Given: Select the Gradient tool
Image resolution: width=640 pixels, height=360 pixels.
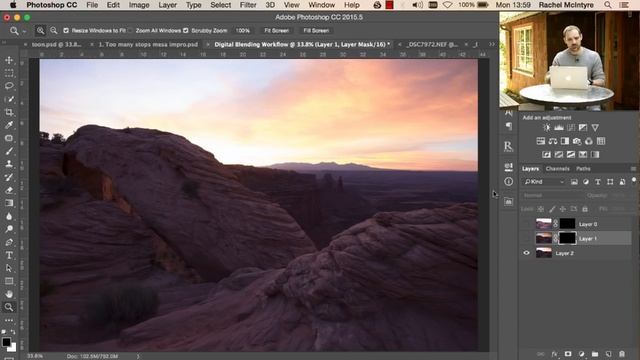Looking at the screenshot, I should click(9, 203).
